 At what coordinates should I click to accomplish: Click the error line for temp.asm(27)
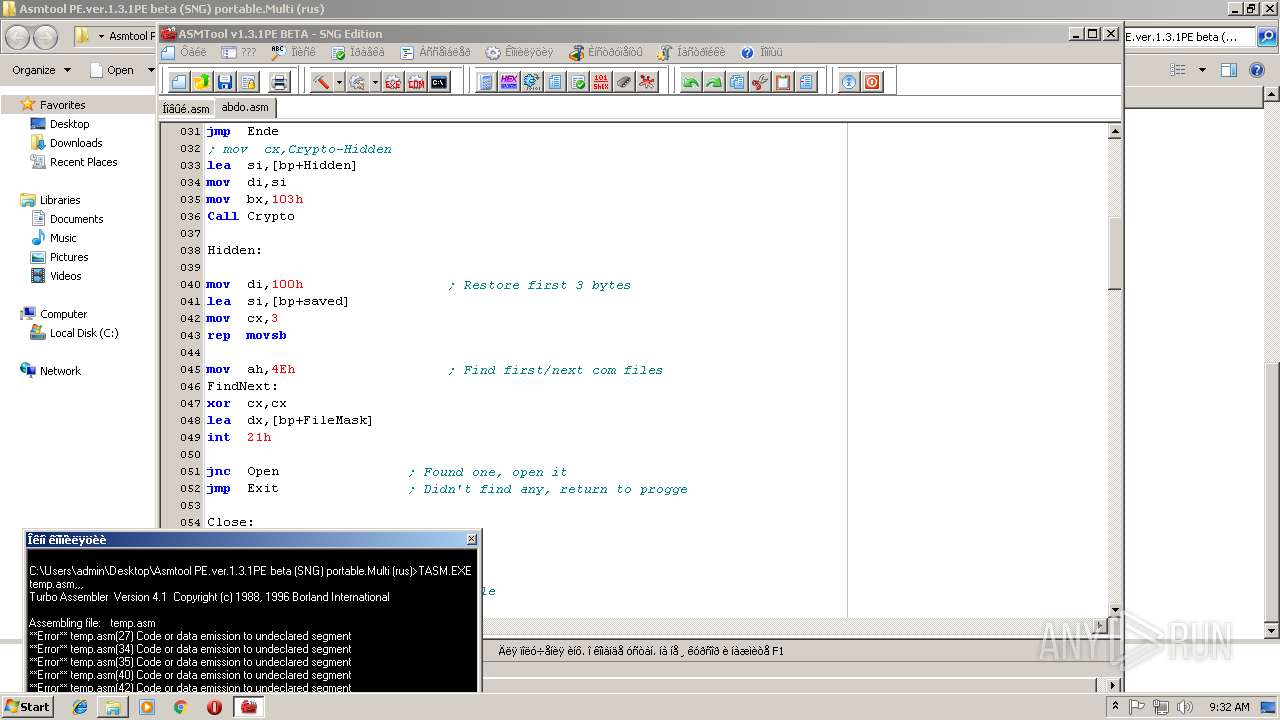click(190, 636)
